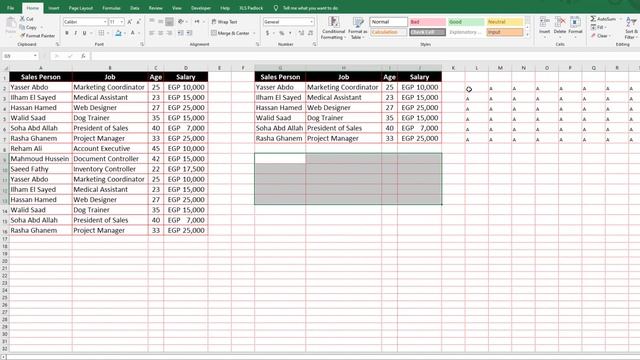
Task: Click the Accounting dollar format icon
Action: click(x=267, y=33)
